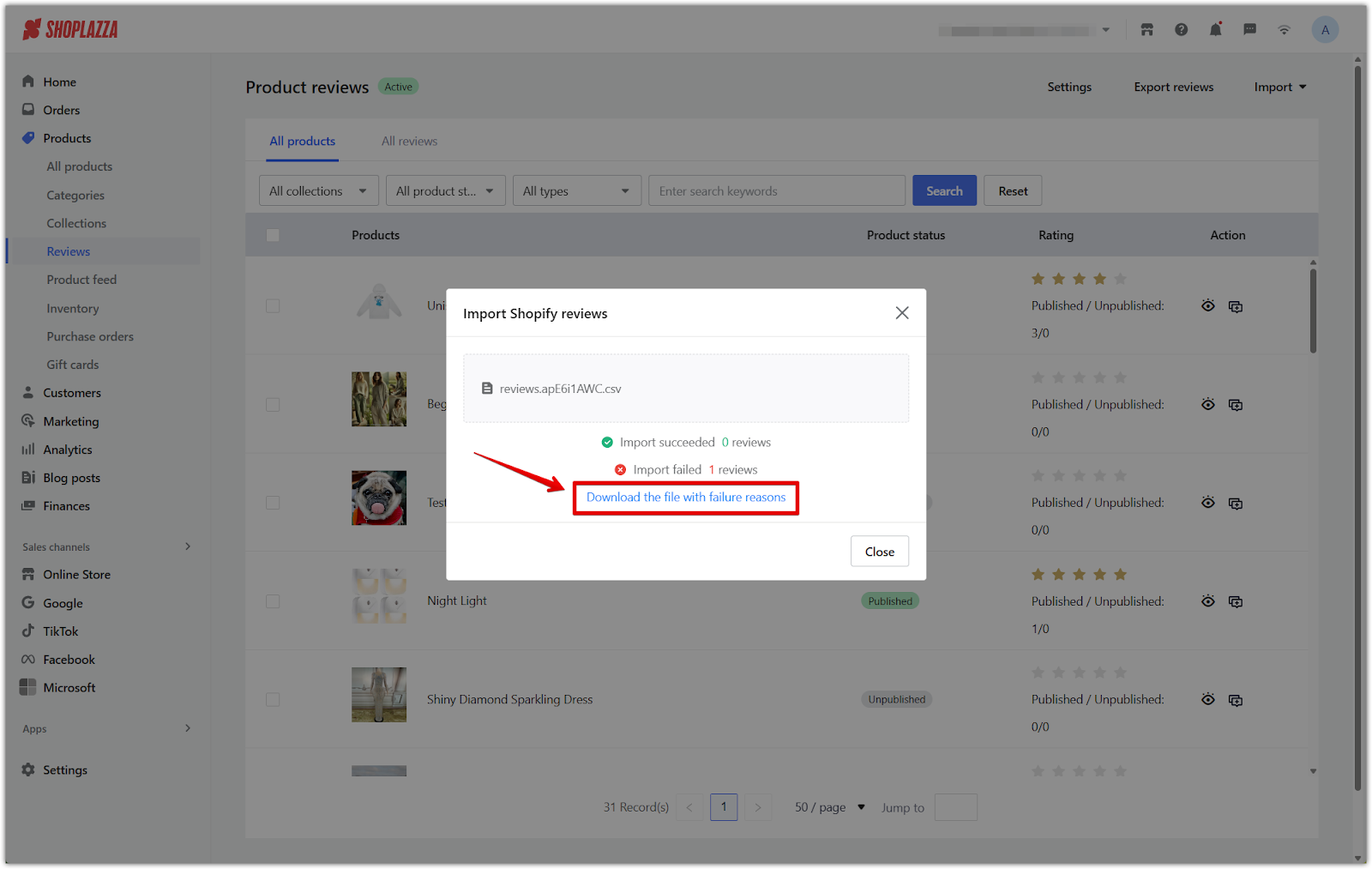Open the notifications bell icon
The image size is (1372, 869).
1216,30
